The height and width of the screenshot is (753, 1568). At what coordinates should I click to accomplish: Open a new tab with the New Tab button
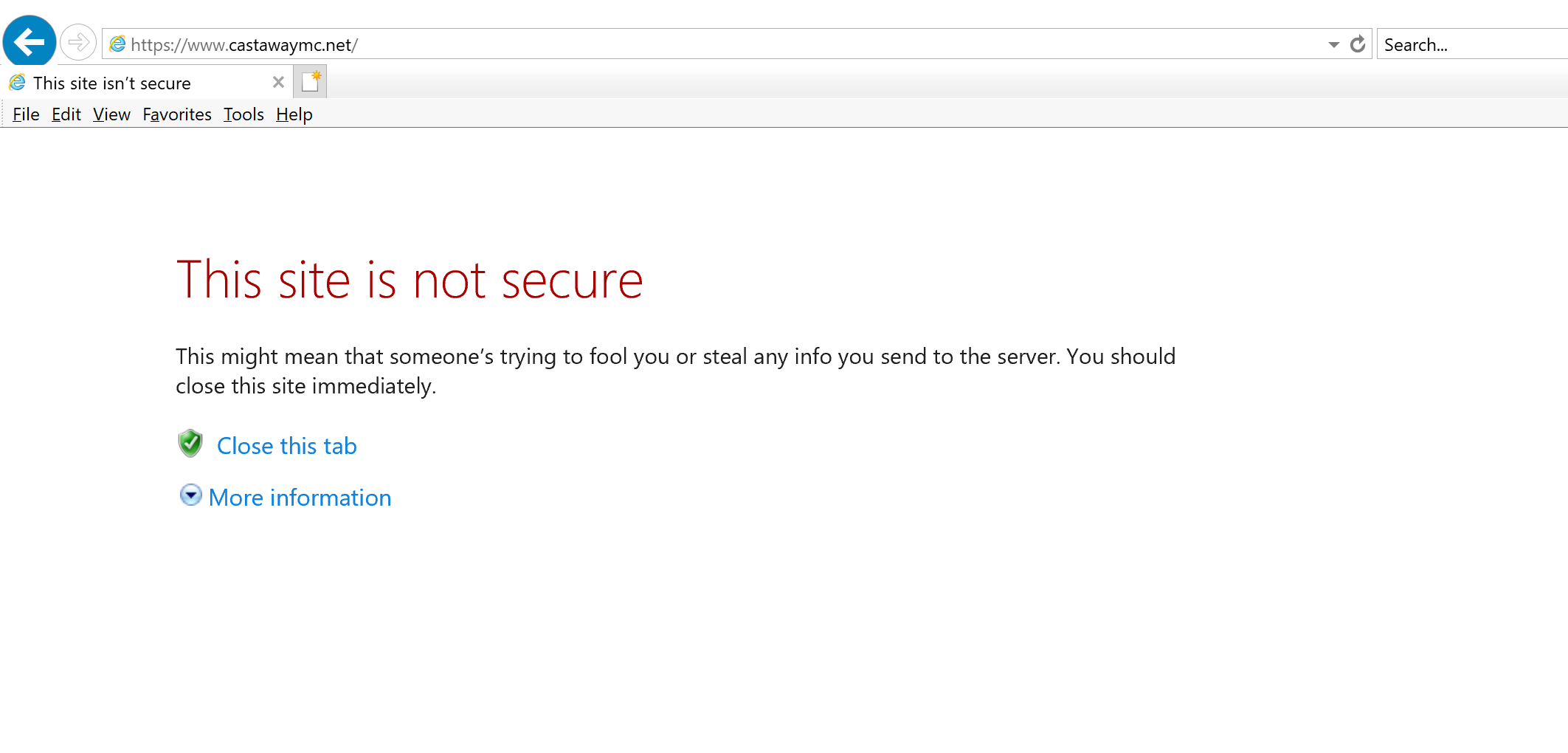tap(310, 82)
